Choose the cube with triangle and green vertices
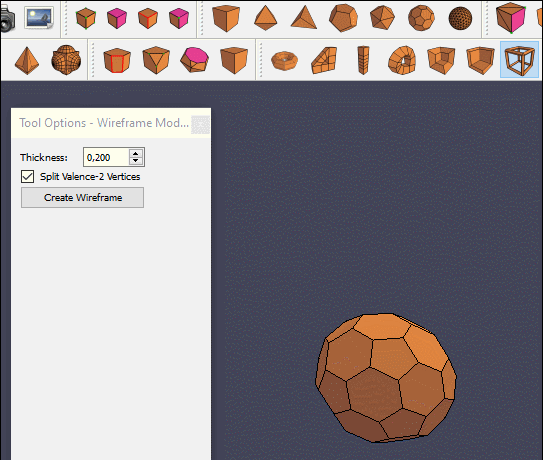Image resolution: width=543 pixels, height=460 pixels. click(x=156, y=60)
